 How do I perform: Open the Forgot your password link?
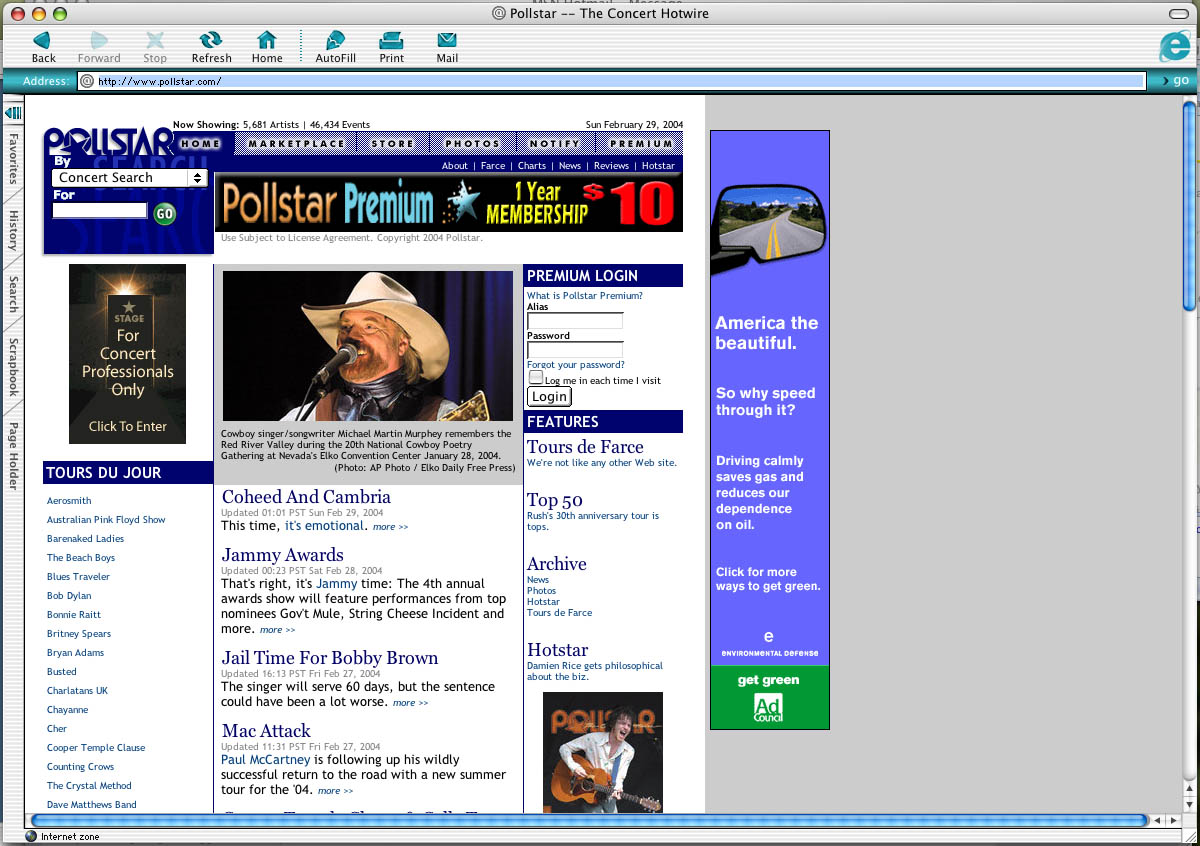tap(576, 365)
